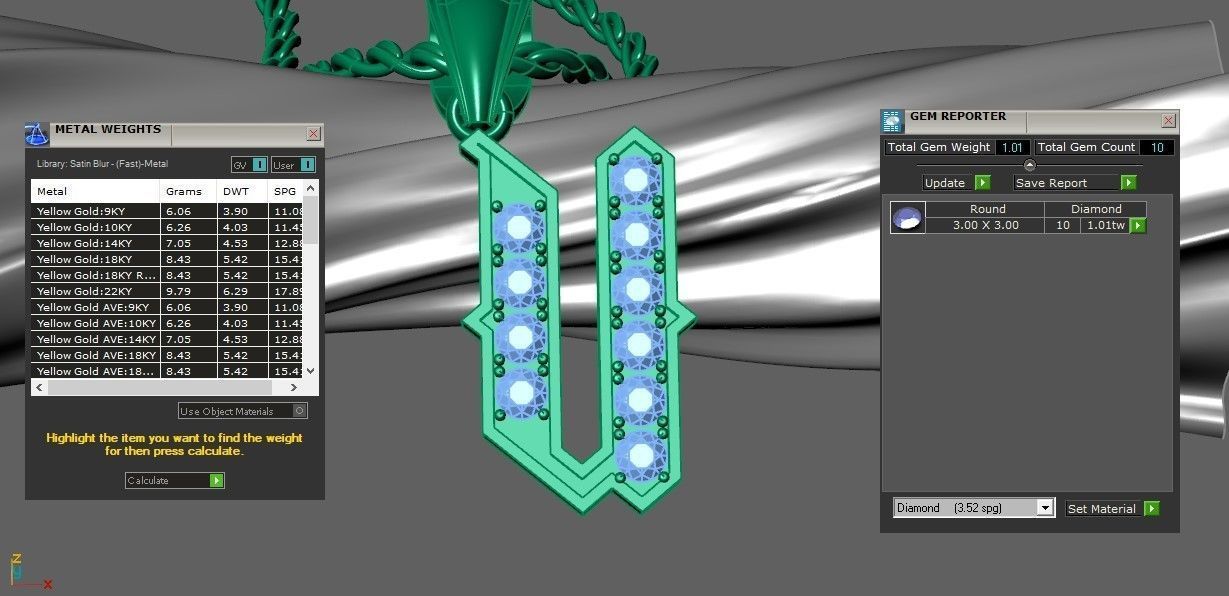The height and width of the screenshot is (596, 1229).
Task: Click the metal list scroll up arrow
Action: 310,188
